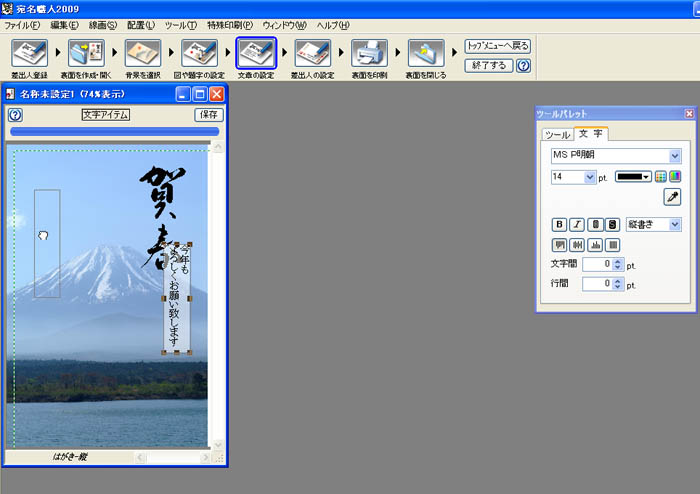Increase the 文字間 spacing value
Image resolution: width=700 pixels, height=494 pixels.
click(617, 261)
